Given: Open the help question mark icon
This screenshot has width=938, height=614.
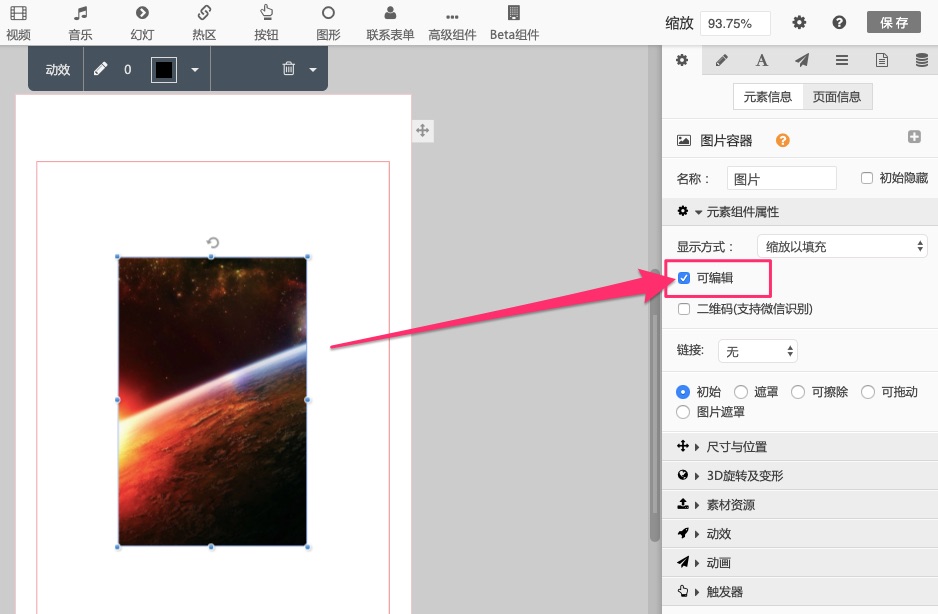Looking at the screenshot, I should click(x=839, y=23).
